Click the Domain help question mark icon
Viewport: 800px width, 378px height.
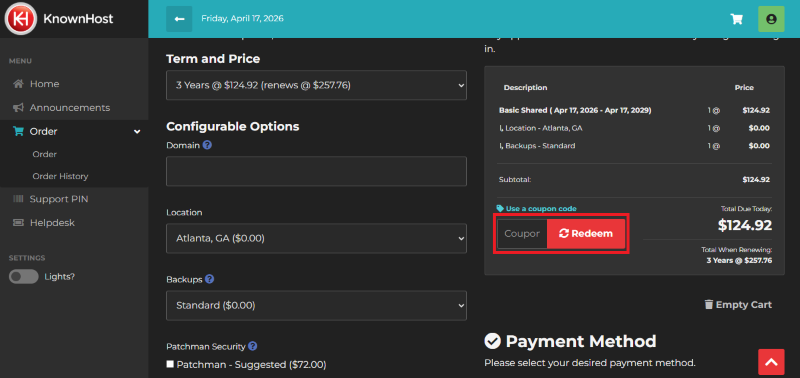coord(207,145)
